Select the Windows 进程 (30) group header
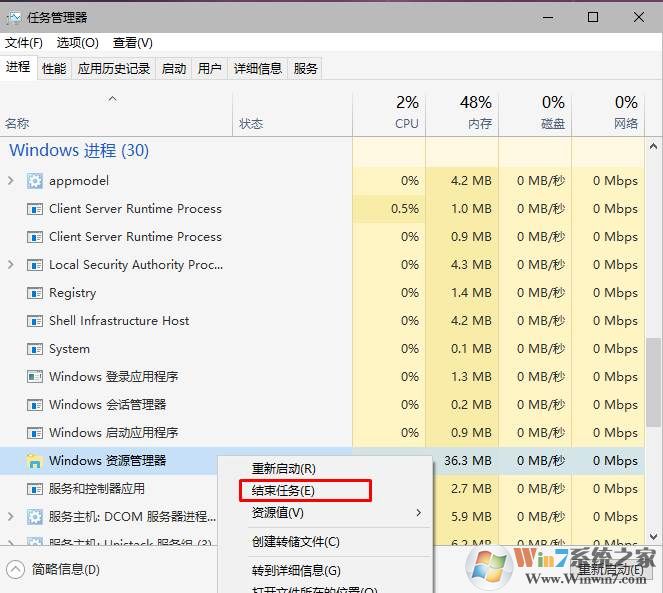 [79, 151]
